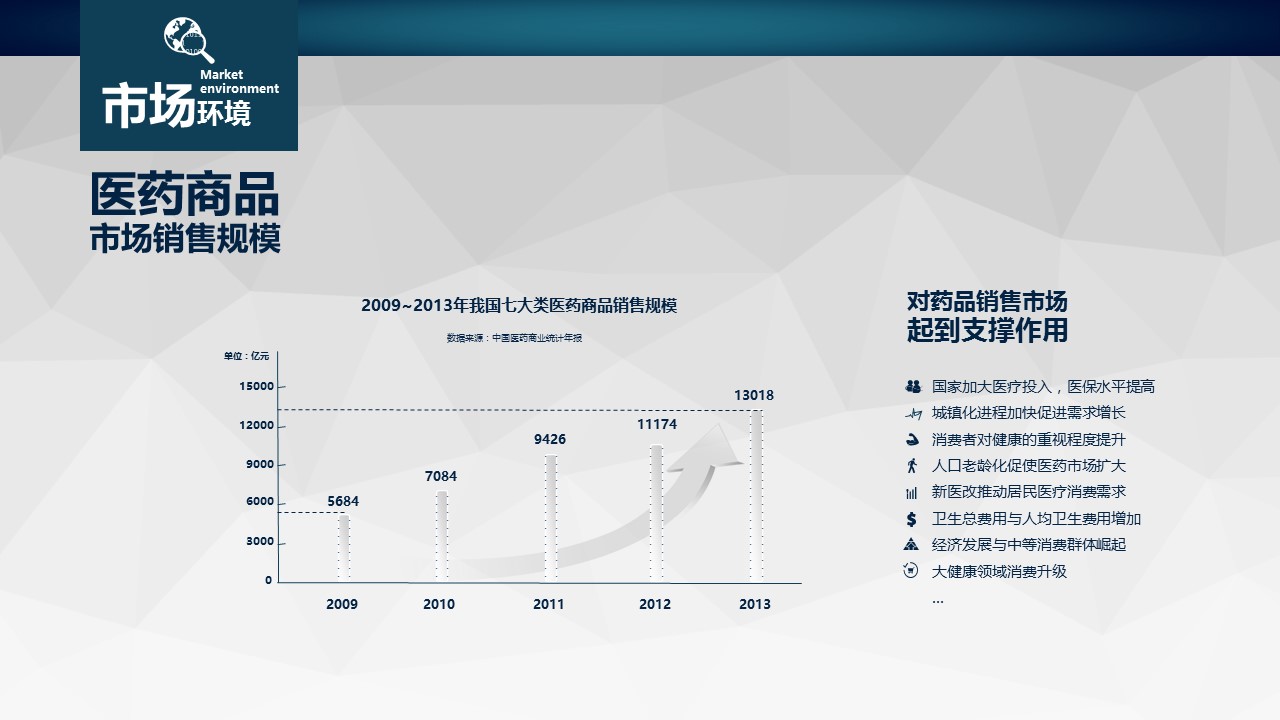Click the walking person icon beside 人口老龄化
The width and height of the screenshot is (1280, 720).
point(912,466)
